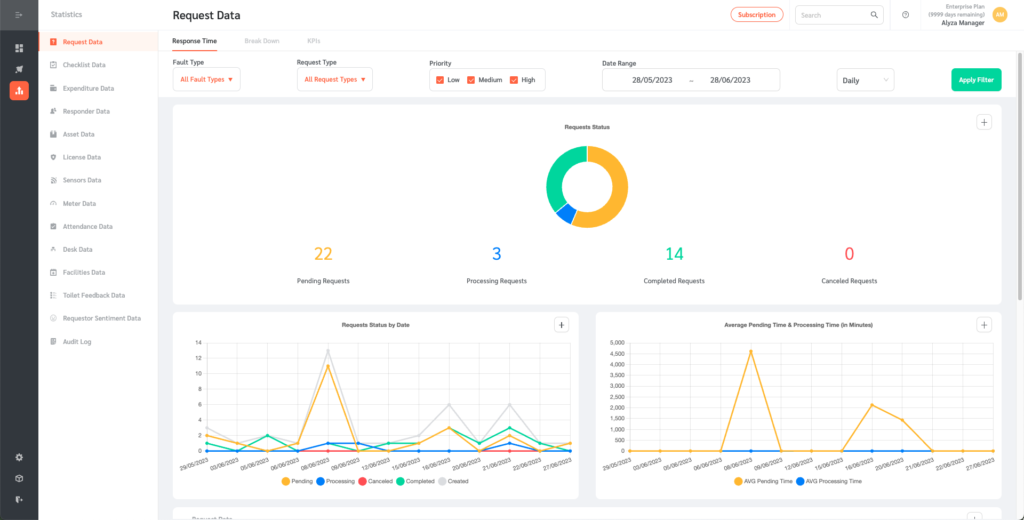Click the search magnifier icon

tap(874, 15)
